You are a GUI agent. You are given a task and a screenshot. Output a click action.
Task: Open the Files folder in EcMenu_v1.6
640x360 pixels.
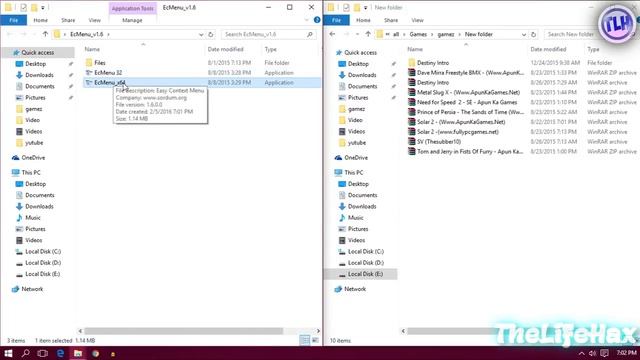pyautogui.click(x=100, y=63)
